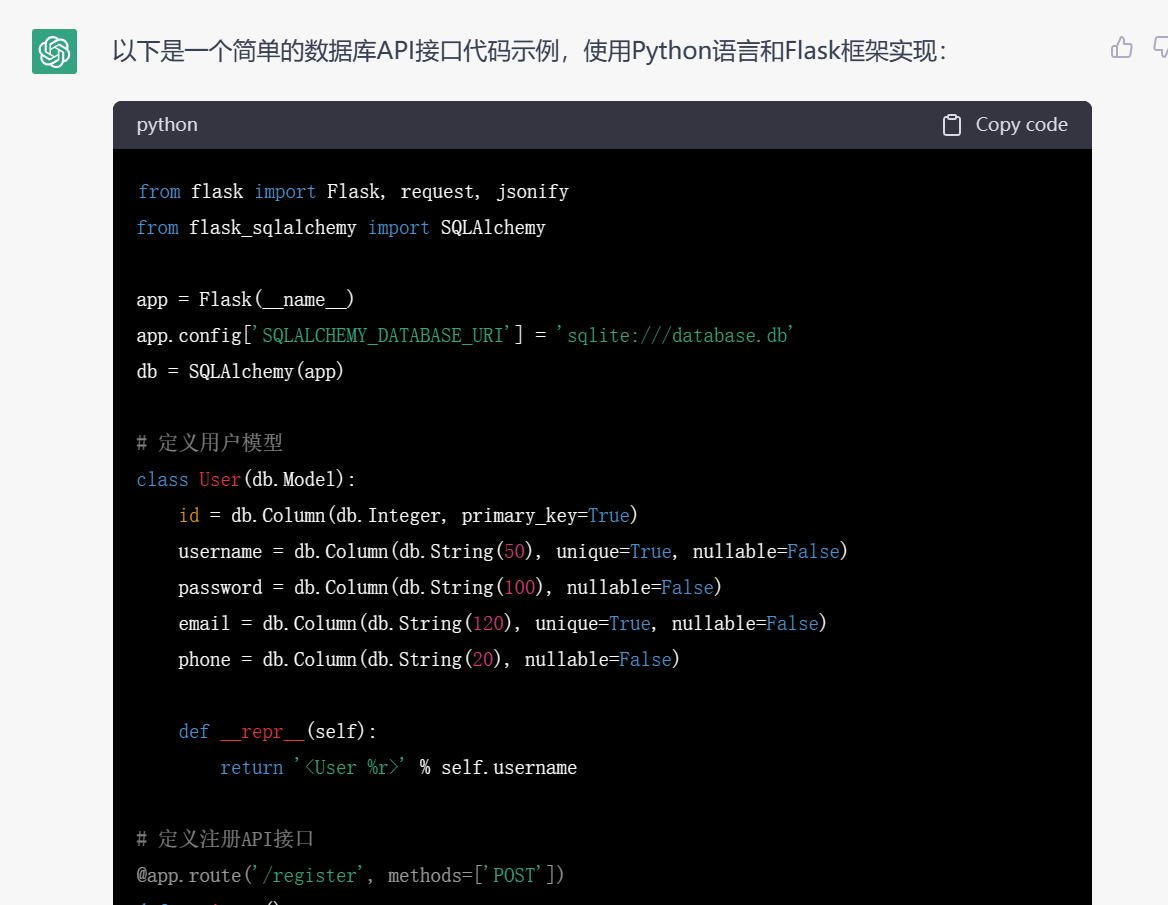Click the '# 定义用户模型' comment

pyautogui.click(x=210, y=443)
